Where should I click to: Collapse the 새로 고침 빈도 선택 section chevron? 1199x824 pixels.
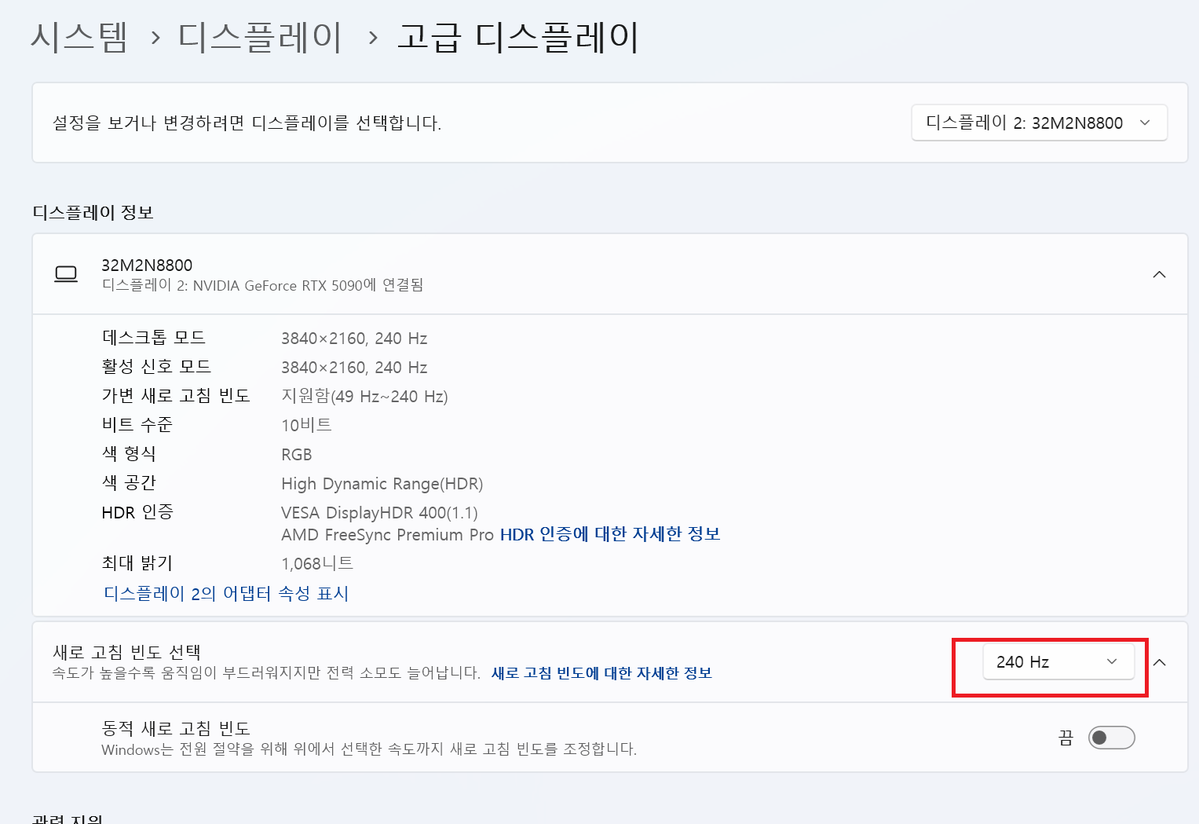coord(1159,663)
